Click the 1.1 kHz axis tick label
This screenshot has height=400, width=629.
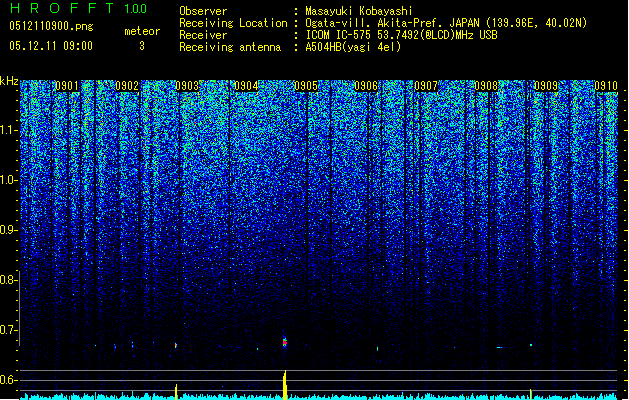pos(7,130)
